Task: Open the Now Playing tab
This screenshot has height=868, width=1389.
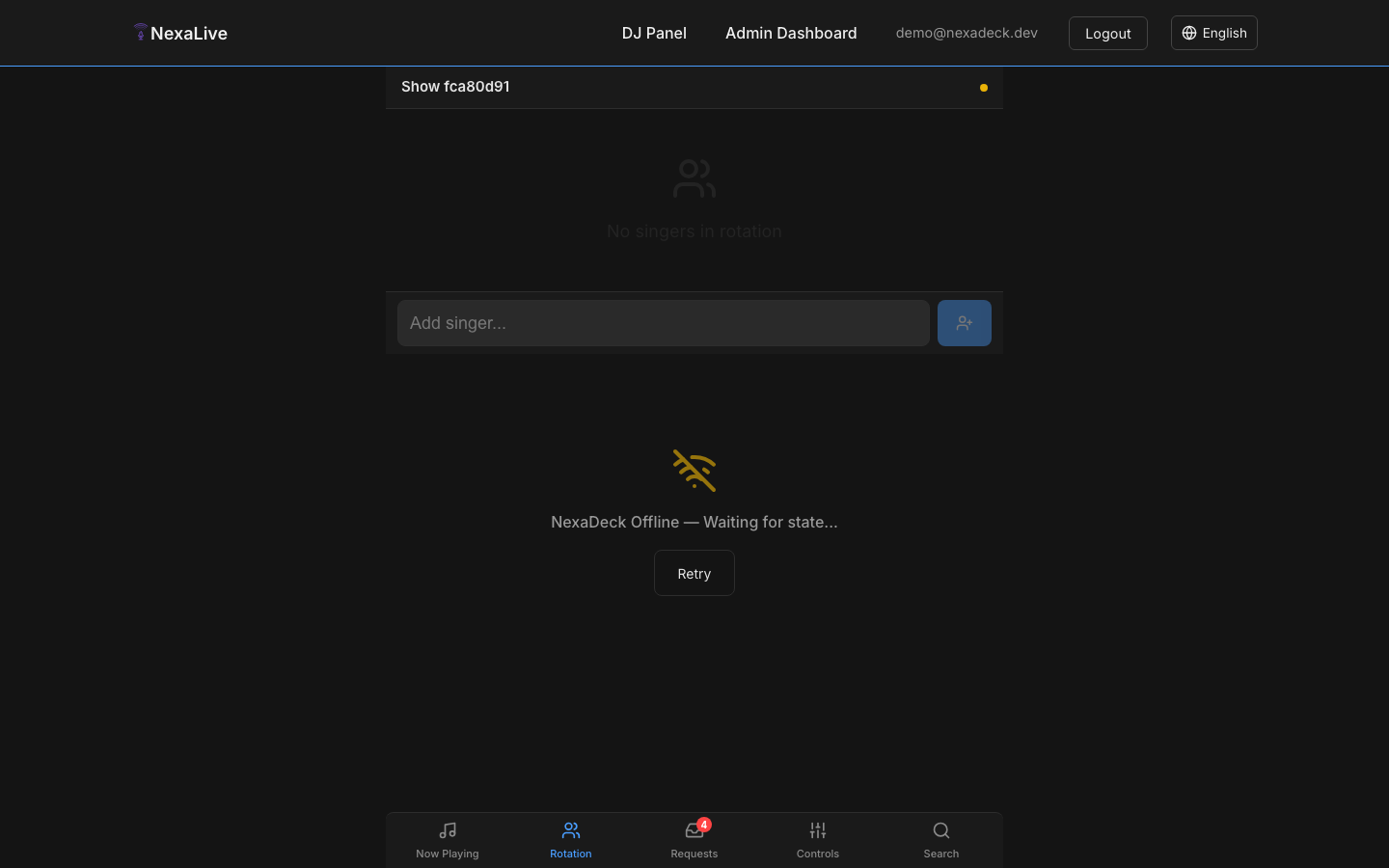Action: click(448, 839)
